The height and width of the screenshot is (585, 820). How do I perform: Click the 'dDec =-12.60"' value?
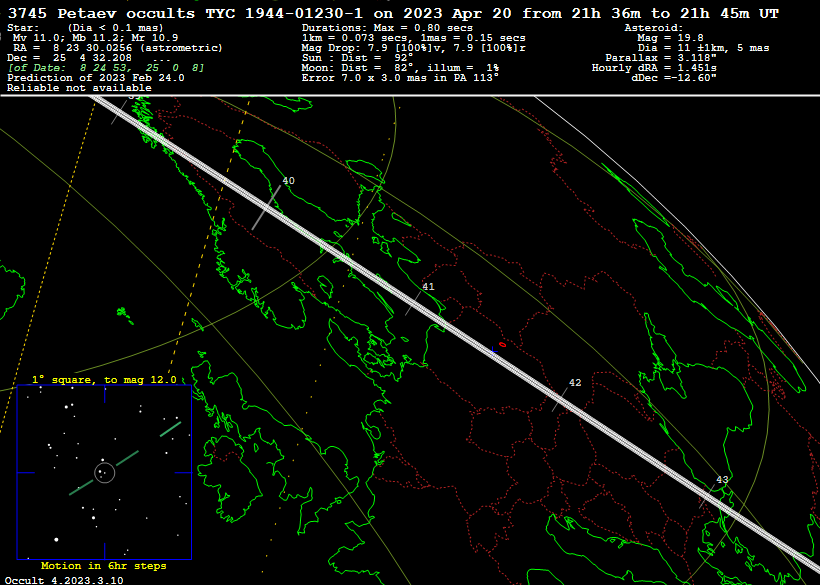[674, 78]
